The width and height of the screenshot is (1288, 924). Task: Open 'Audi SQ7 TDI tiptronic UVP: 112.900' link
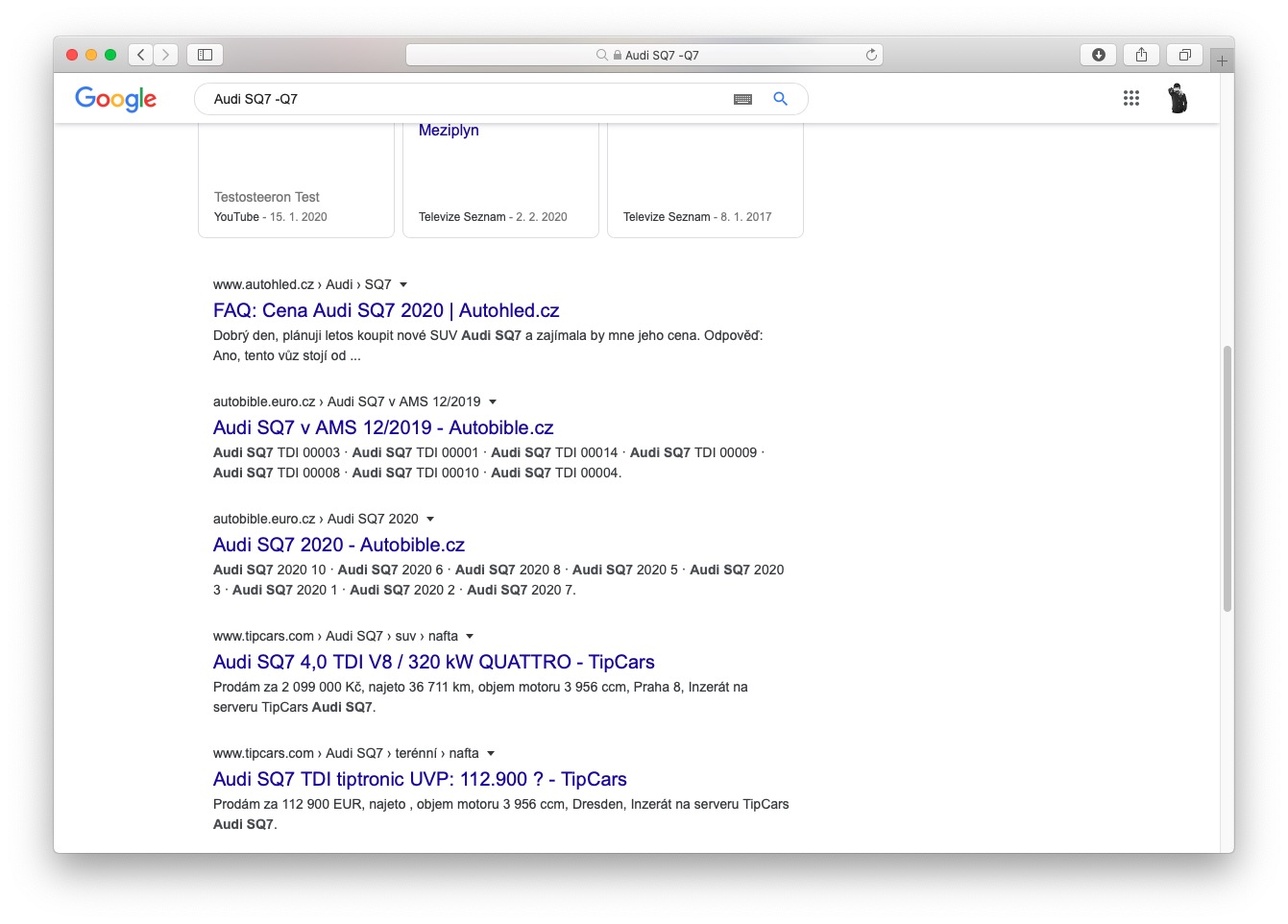tap(420, 779)
